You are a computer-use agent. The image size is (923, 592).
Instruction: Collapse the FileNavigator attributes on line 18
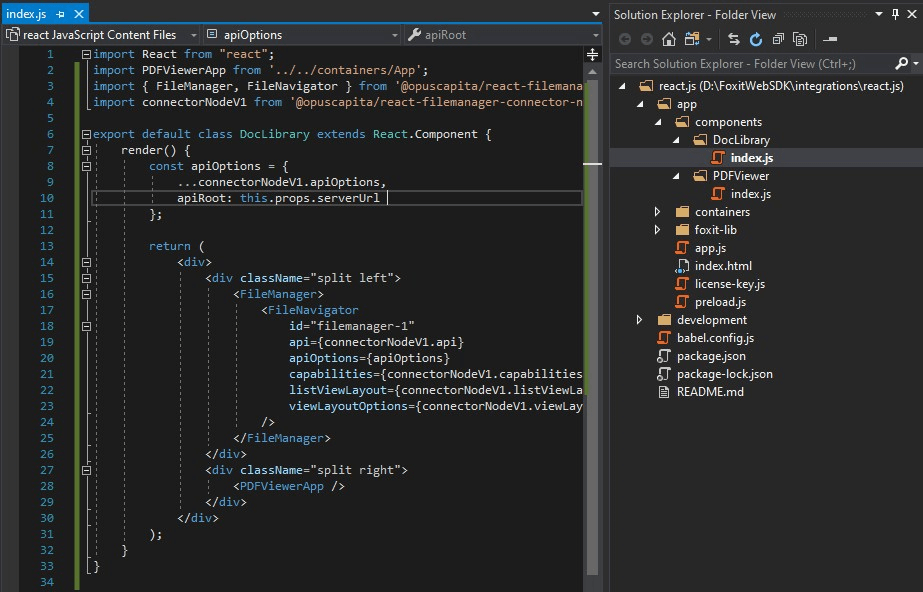click(86, 326)
